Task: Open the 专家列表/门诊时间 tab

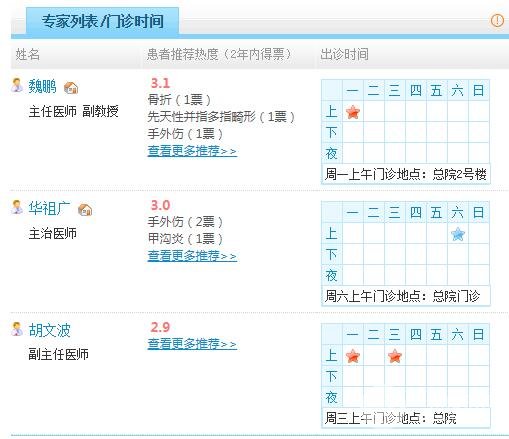Action: coord(102,21)
